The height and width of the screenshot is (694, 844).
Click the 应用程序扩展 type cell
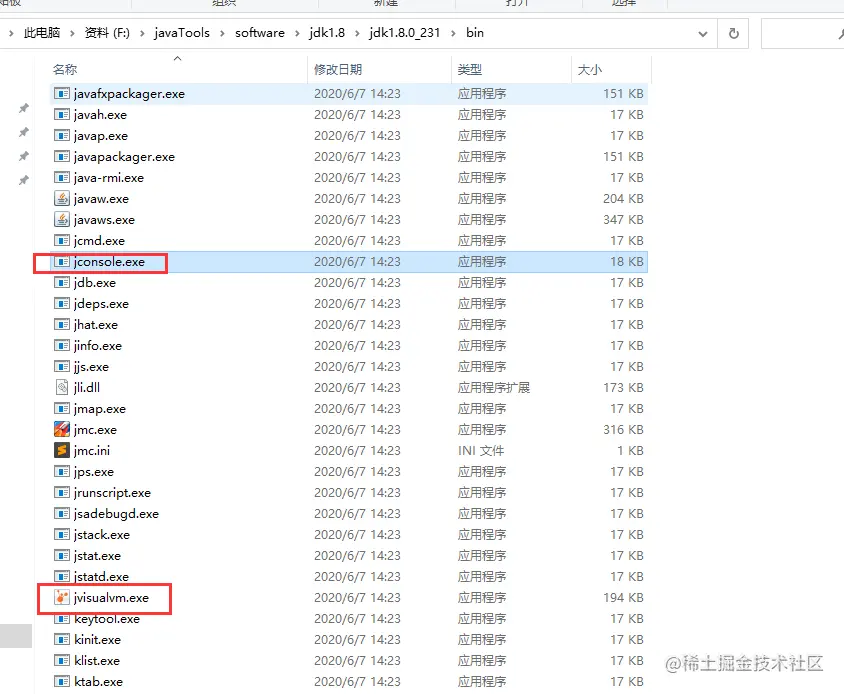point(494,388)
